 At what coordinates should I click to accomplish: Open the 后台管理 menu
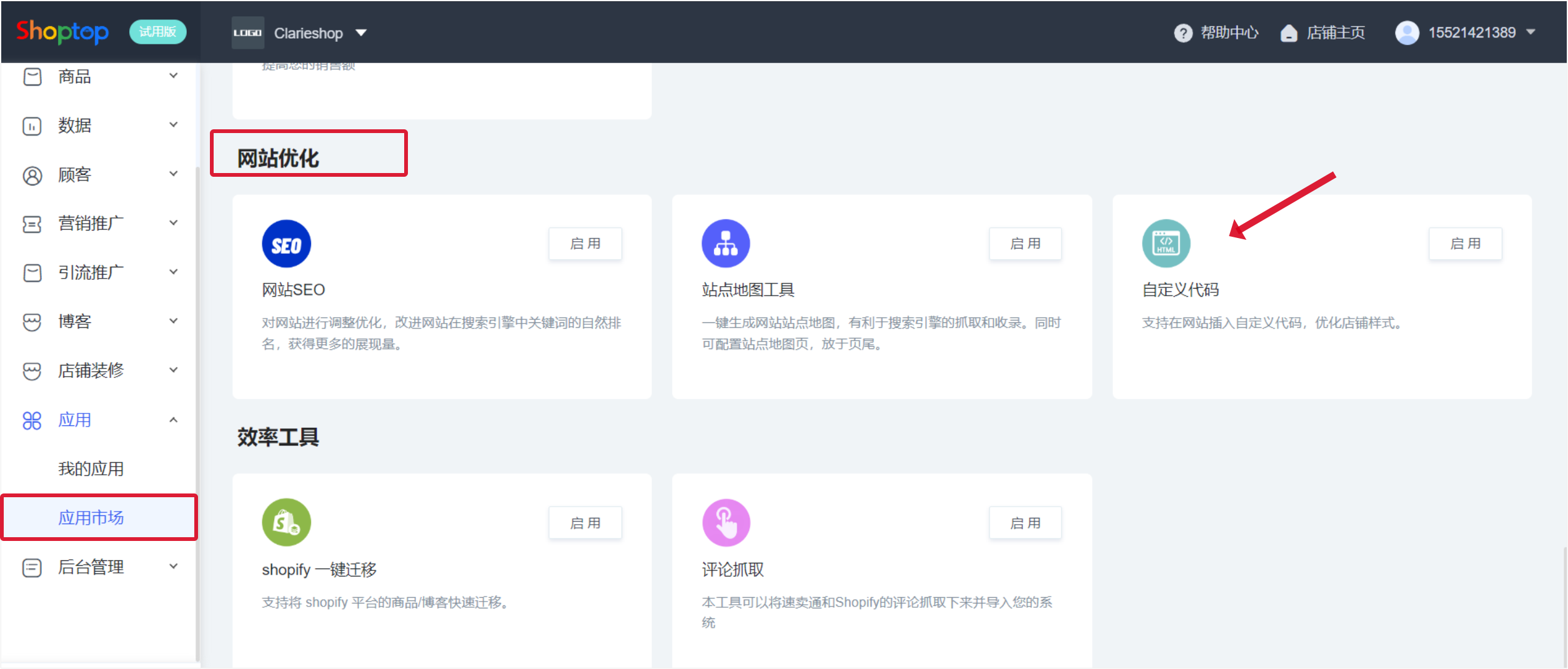click(x=91, y=567)
